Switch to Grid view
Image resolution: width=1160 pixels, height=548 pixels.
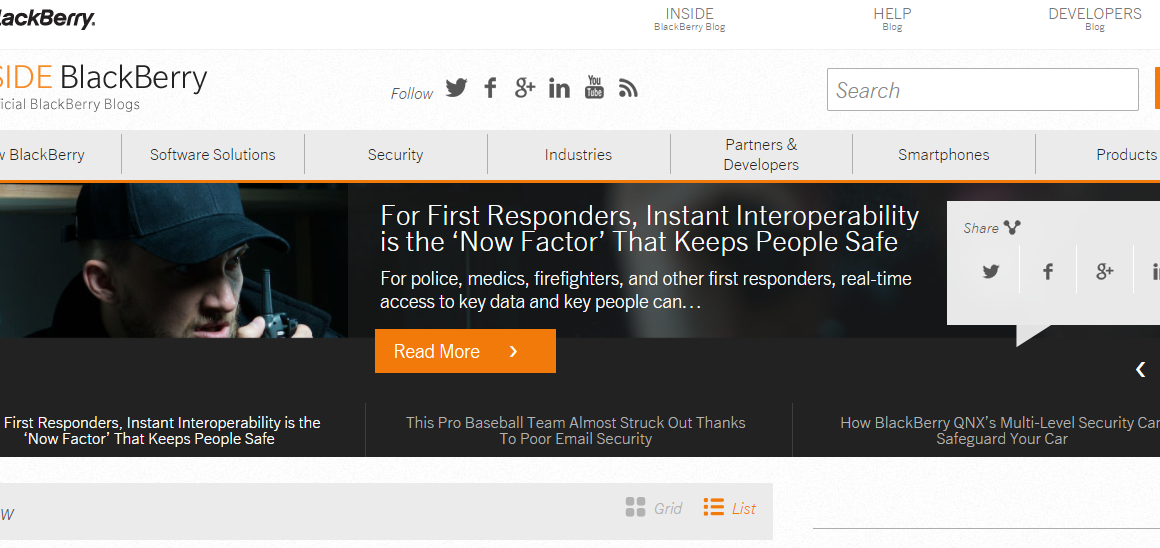[x=654, y=508]
